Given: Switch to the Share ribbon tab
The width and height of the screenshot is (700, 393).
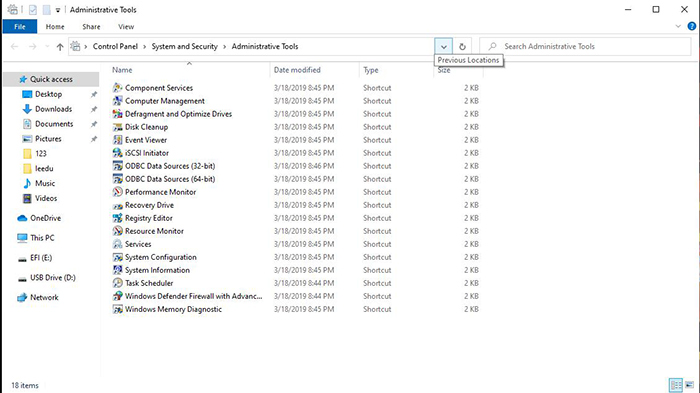Looking at the screenshot, I should pyautogui.click(x=91, y=27).
